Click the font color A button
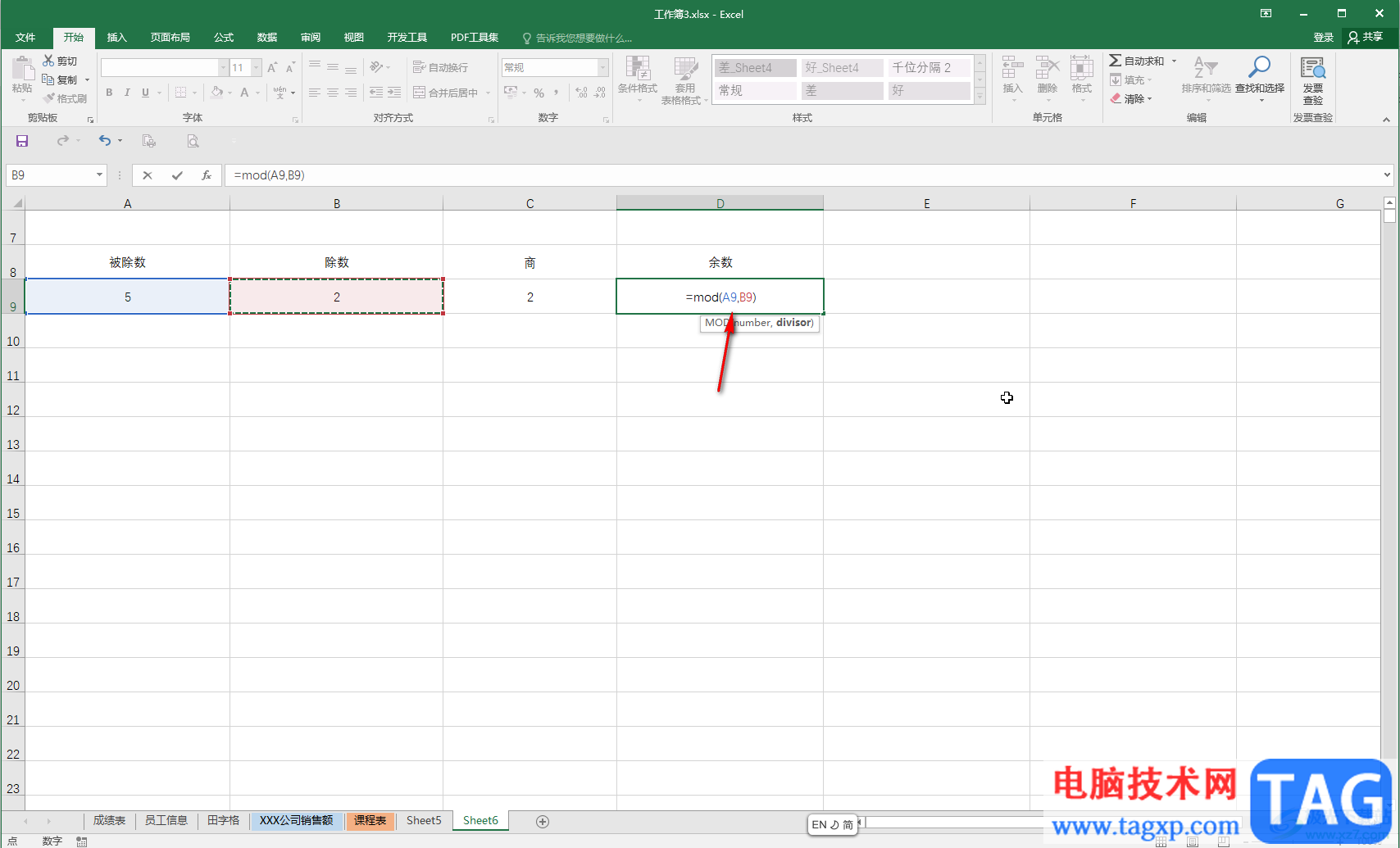 [244, 93]
